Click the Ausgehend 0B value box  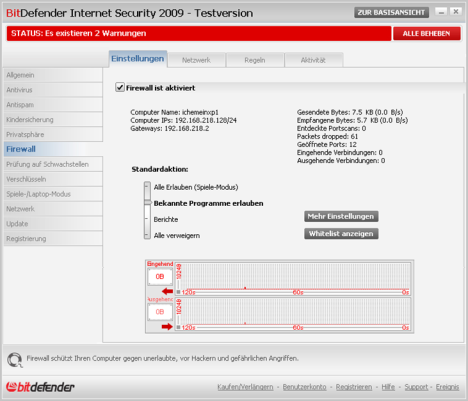pyautogui.click(x=160, y=312)
